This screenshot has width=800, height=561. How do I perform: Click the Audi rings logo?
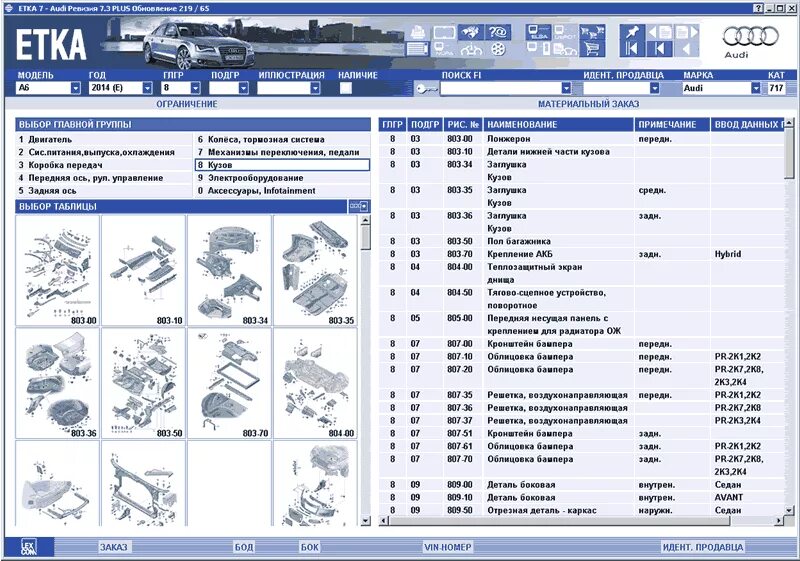[x=750, y=37]
